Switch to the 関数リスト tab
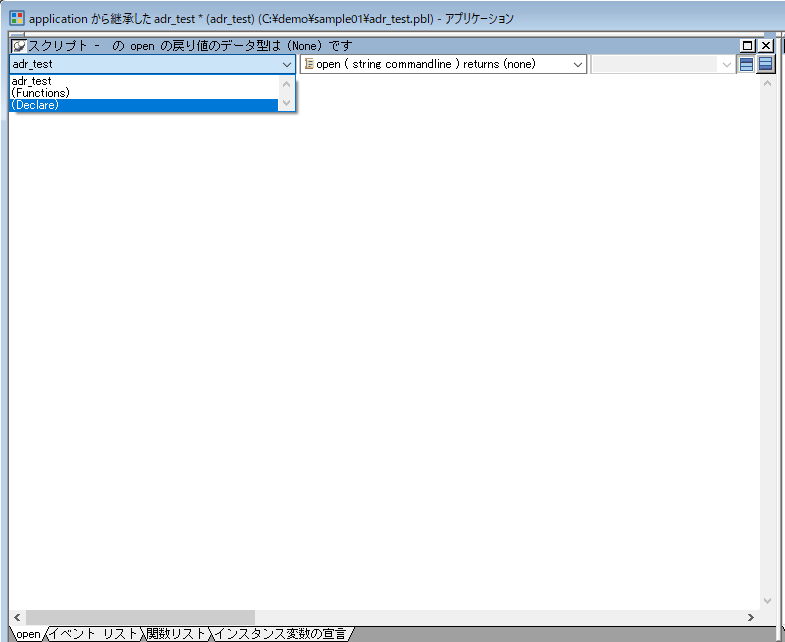The width and height of the screenshot is (785, 642). 176,634
